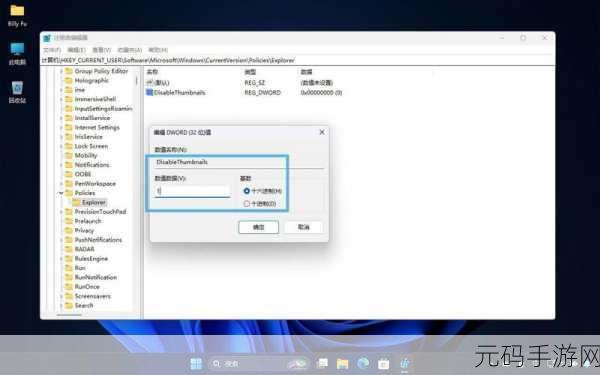600x375 pixels.
Task: Click the Registry Editor title bar icon
Action: (47, 38)
